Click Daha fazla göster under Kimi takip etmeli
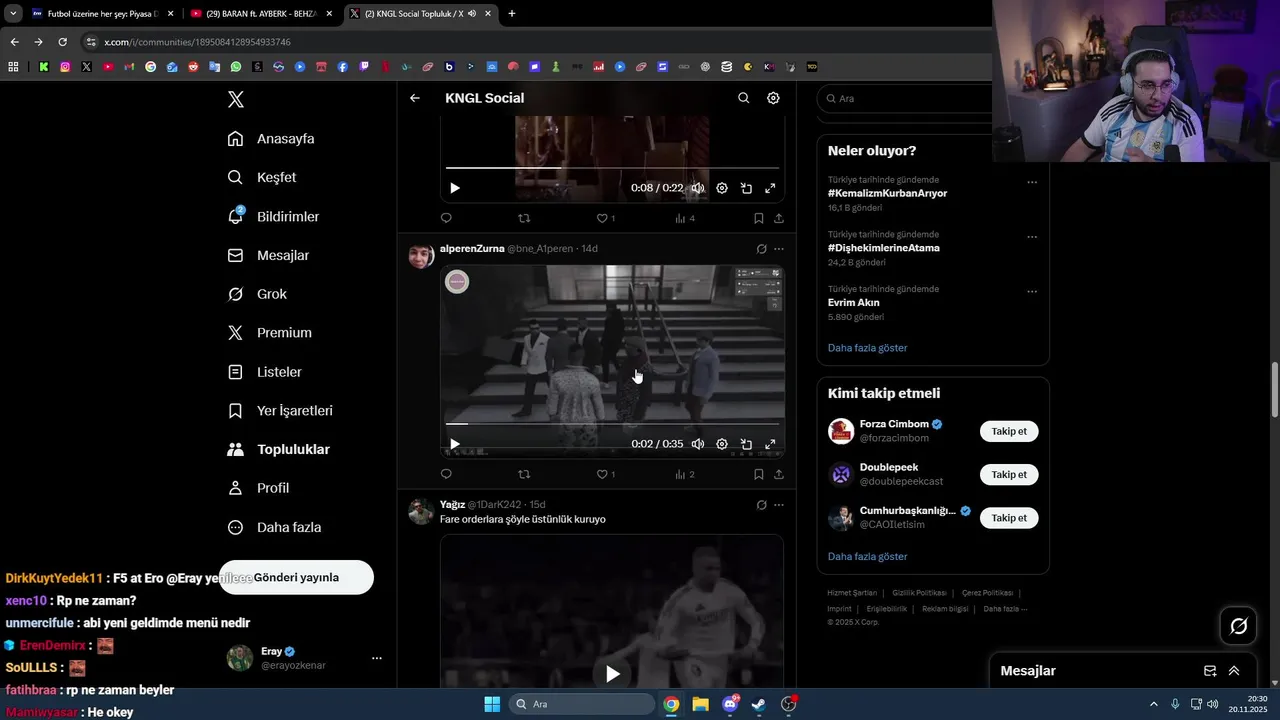 tap(867, 557)
